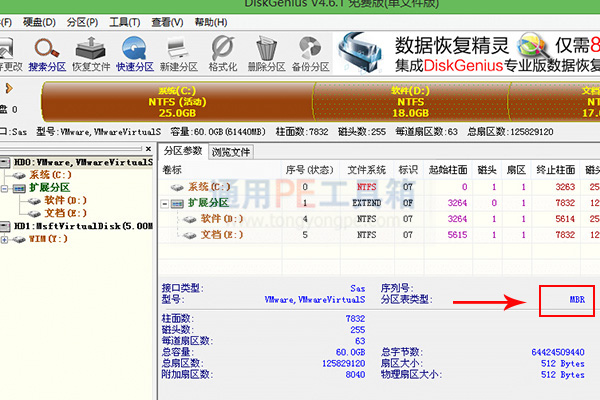This screenshot has height=400, width=600.
Task: Click the 格式化 format icon
Action: pos(223,54)
